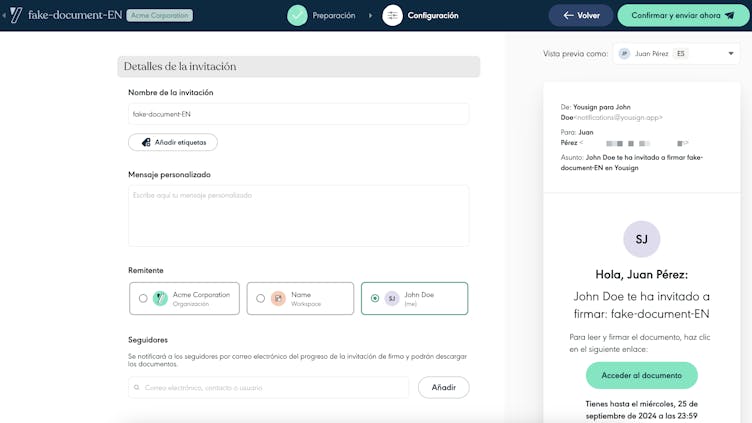The height and width of the screenshot is (423, 752).
Task: Go to the Preparación step label
Action: tap(334, 15)
